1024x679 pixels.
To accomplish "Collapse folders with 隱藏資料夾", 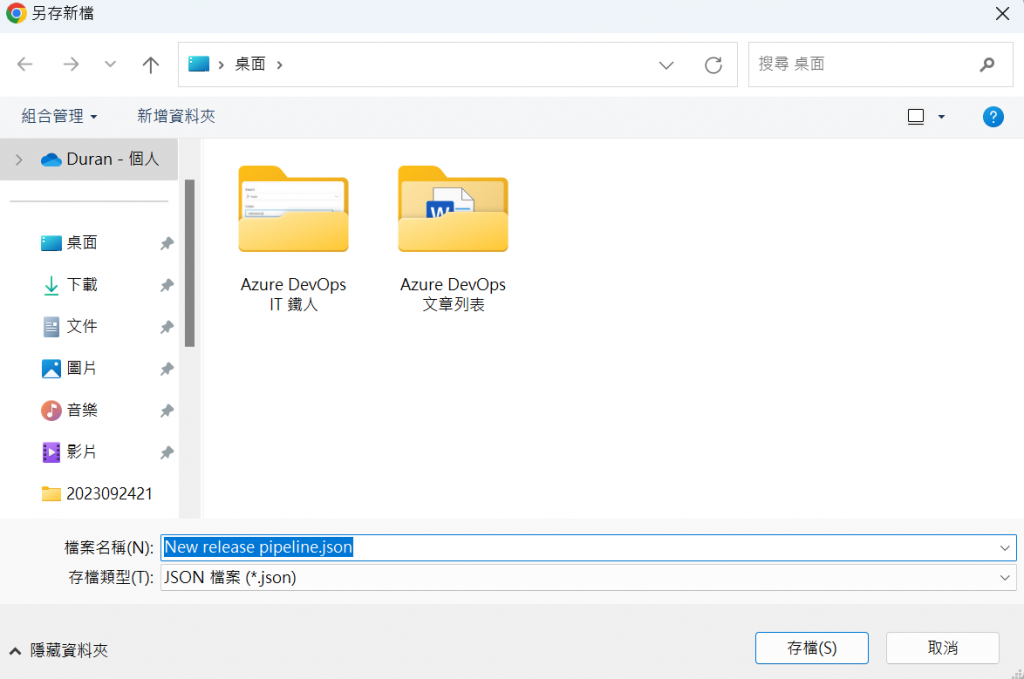I will click(x=59, y=650).
